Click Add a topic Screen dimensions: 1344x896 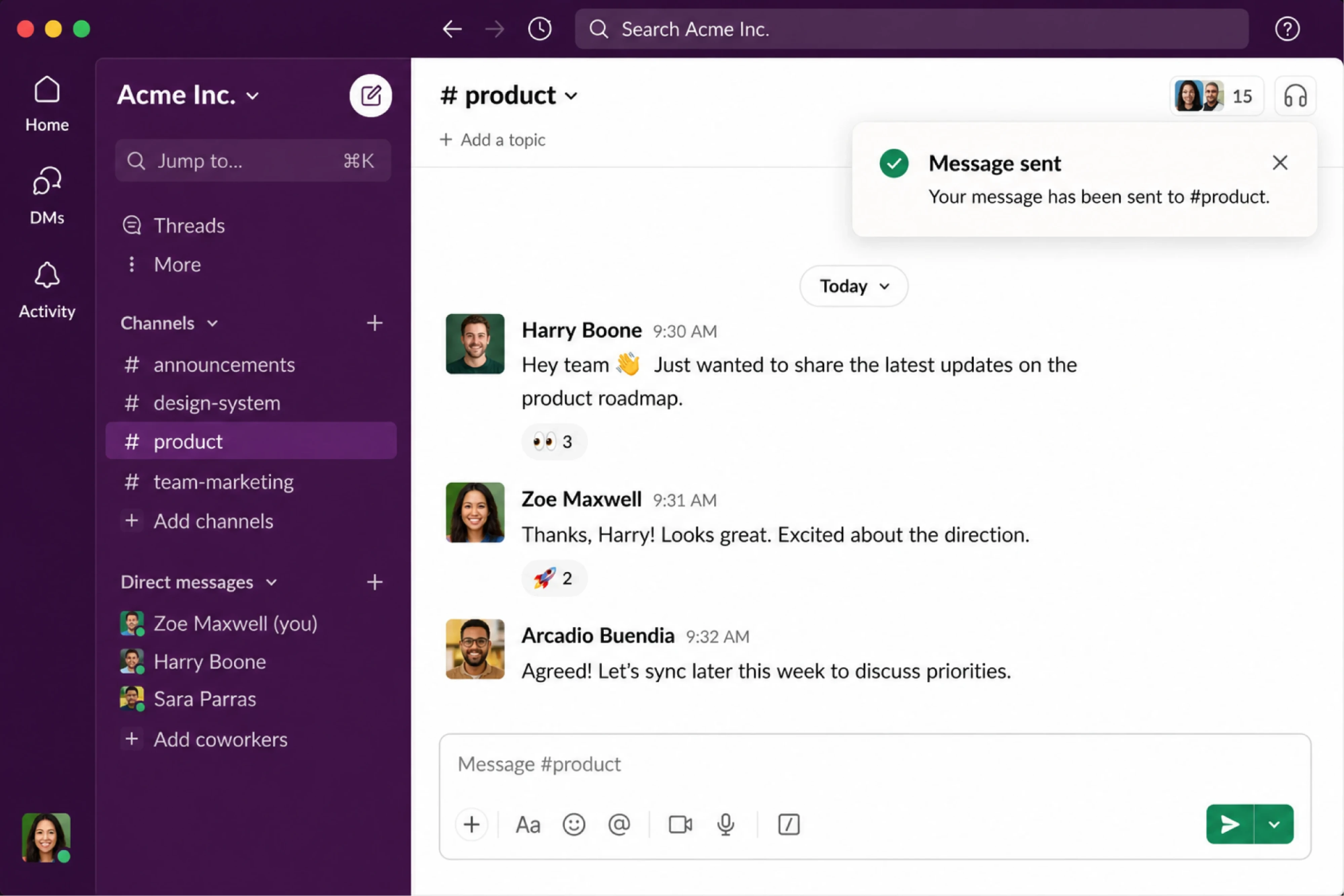(492, 140)
